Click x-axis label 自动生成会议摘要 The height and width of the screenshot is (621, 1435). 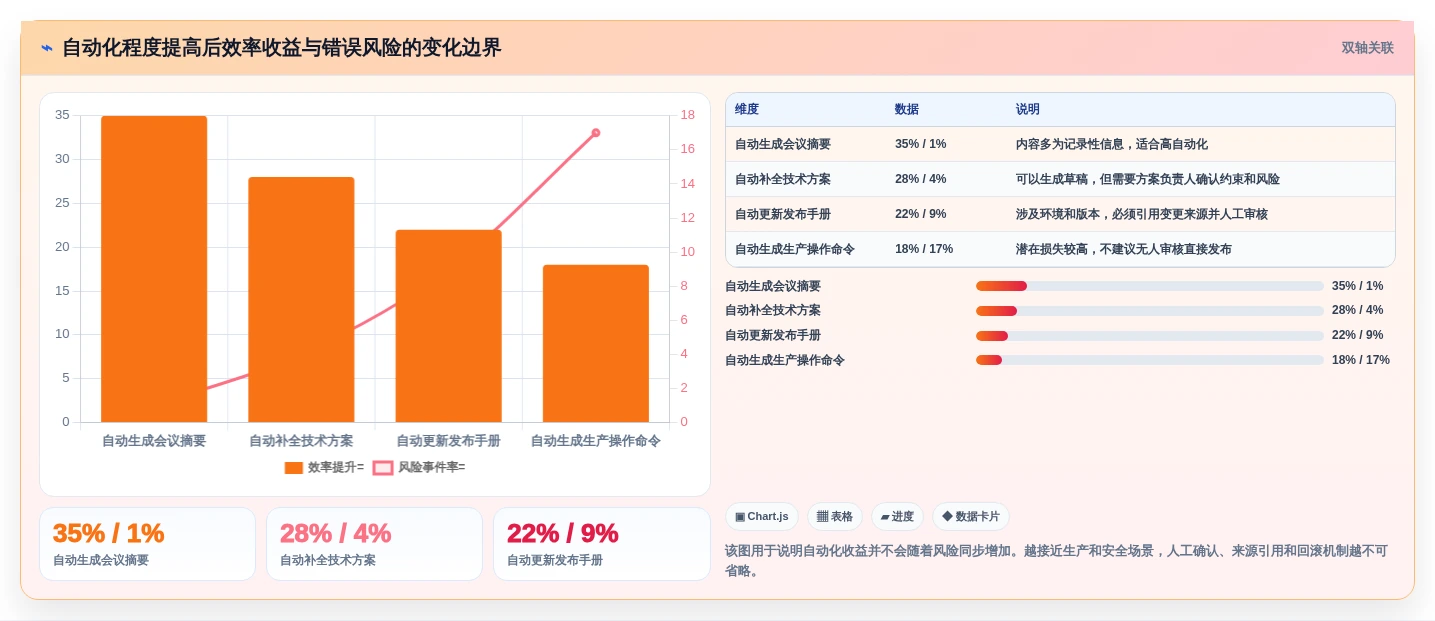[x=154, y=441]
